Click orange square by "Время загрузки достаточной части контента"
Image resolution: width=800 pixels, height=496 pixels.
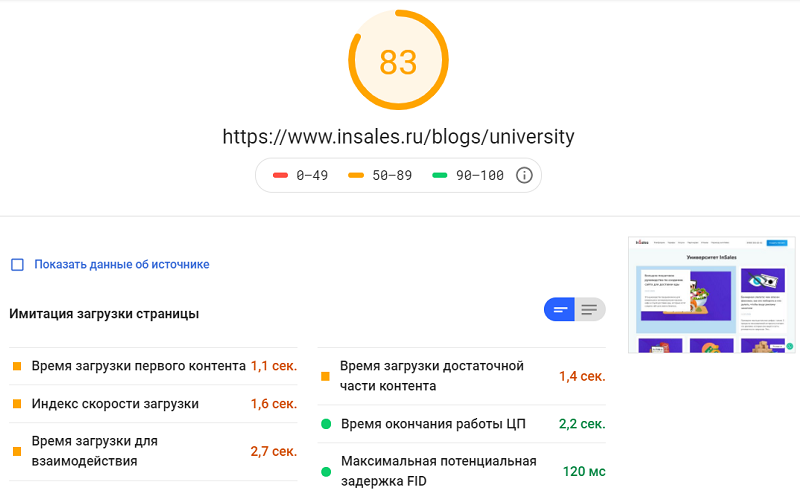click(x=325, y=377)
